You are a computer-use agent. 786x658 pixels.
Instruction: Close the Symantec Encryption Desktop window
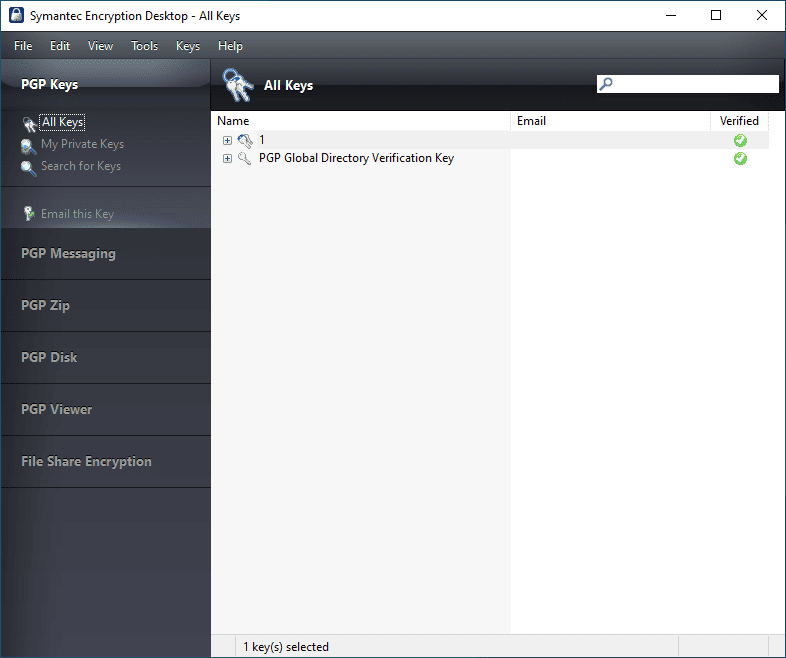pyautogui.click(x=761, y=16)
